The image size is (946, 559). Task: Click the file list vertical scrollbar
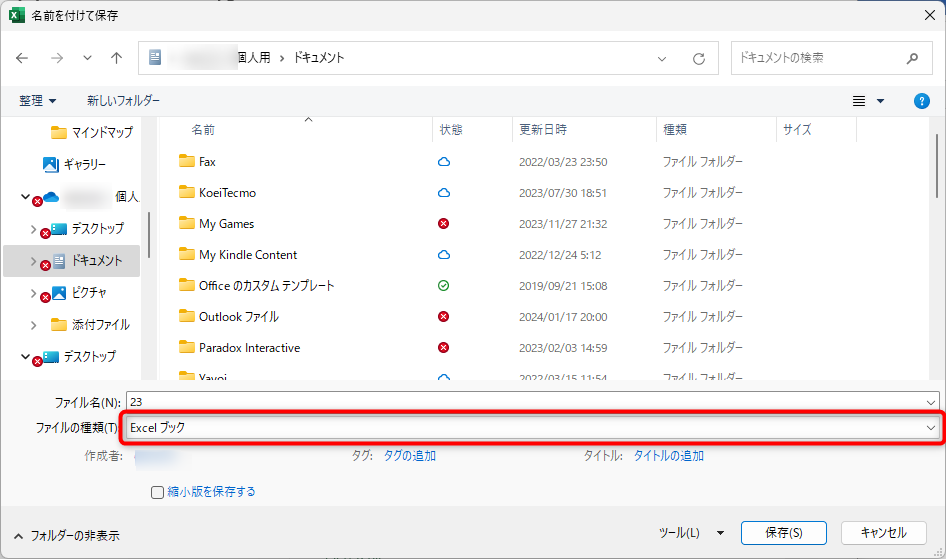tap(937, 166)
